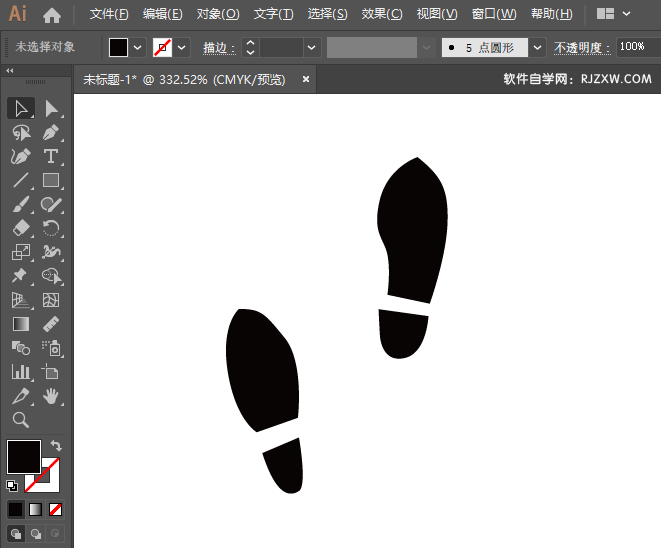Click the Home icon in top bar

(52, 15)
